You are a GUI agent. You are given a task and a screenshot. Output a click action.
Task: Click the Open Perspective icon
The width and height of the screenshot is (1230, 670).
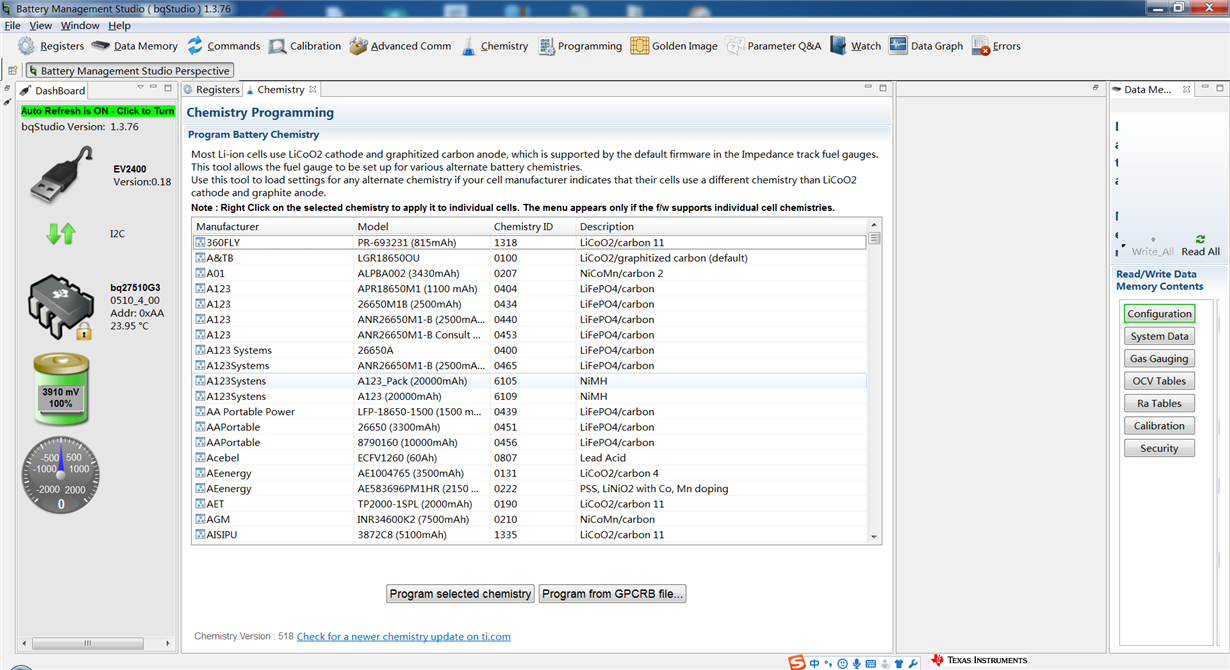point(12,71)
